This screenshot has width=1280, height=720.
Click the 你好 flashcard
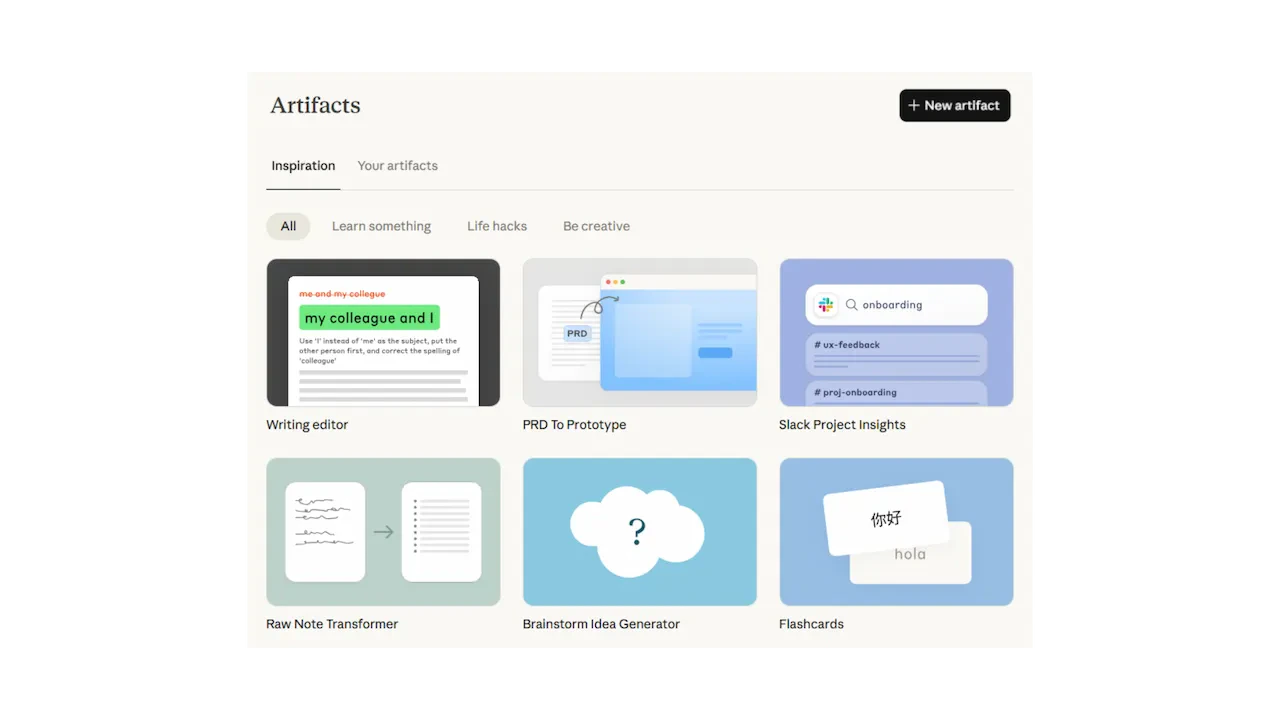885,518
